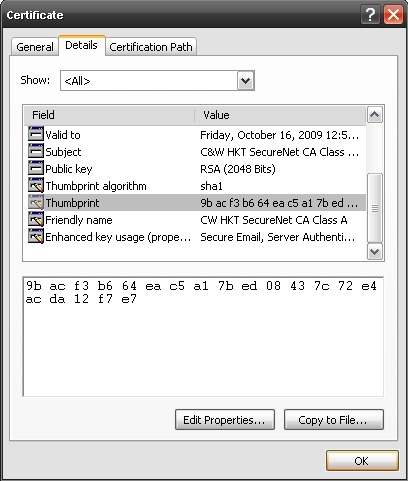408x481 pixels.
Task: Click the Public key field icon
Action: click(36, 168)
